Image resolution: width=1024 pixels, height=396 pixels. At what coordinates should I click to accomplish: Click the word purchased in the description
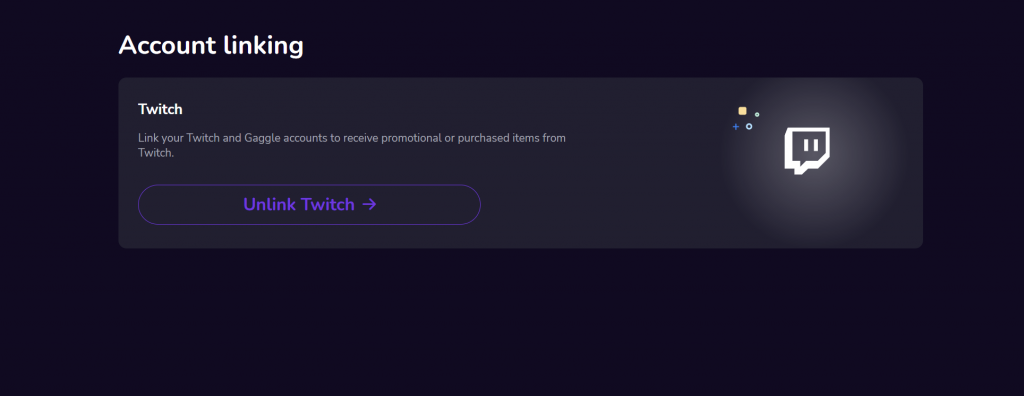tap(481, 139)
